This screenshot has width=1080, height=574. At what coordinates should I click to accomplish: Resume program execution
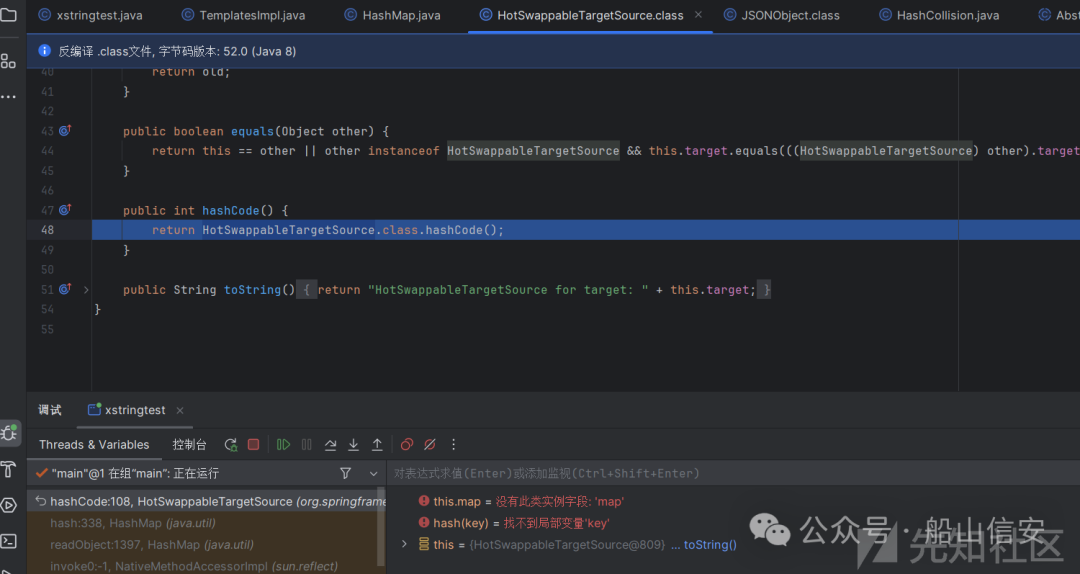click(x=283, y=444)
